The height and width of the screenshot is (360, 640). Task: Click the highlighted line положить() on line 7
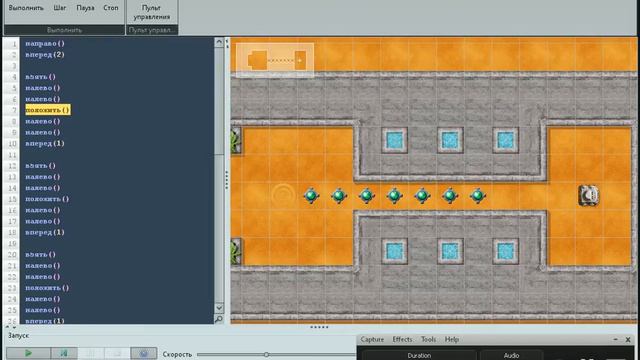(48, 110)
